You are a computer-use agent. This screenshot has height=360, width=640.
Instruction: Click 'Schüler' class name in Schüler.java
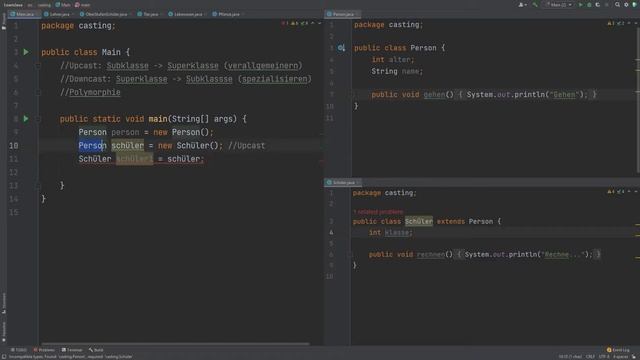pyautogui.click(x=419, y=222)
